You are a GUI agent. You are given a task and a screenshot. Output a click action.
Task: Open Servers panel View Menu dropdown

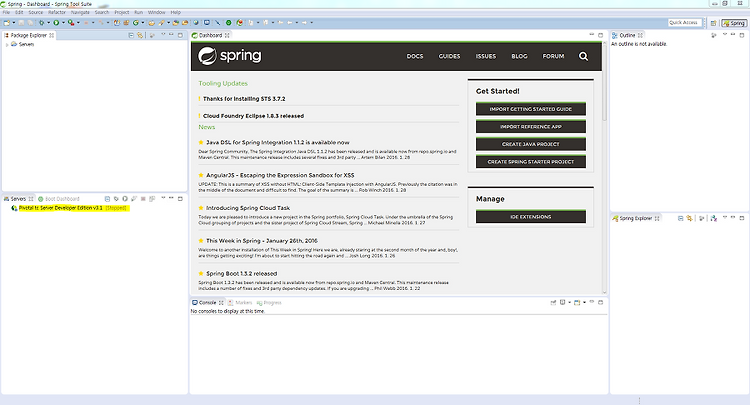pyautogui.click(x=163, y=198)
